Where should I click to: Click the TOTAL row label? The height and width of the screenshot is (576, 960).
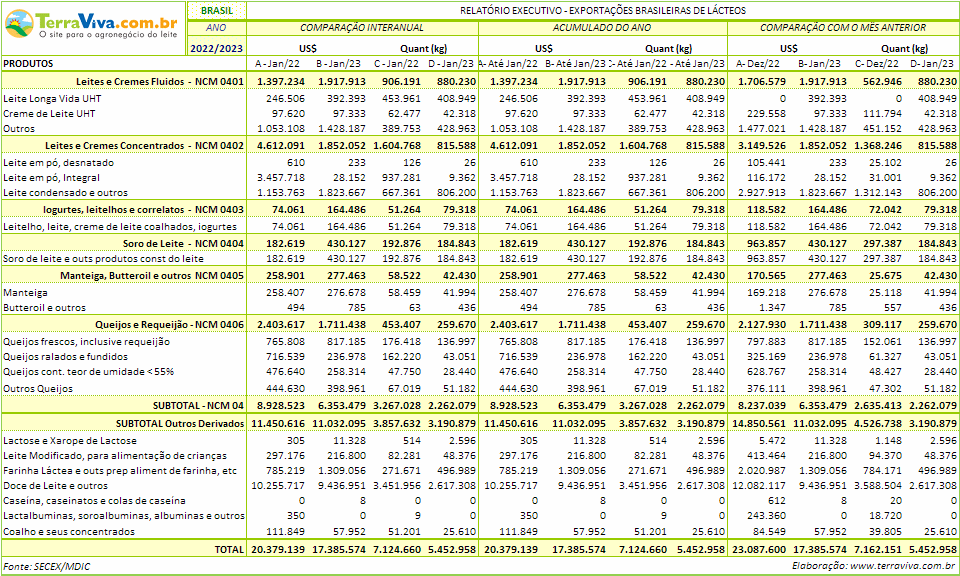pos(229,549)
